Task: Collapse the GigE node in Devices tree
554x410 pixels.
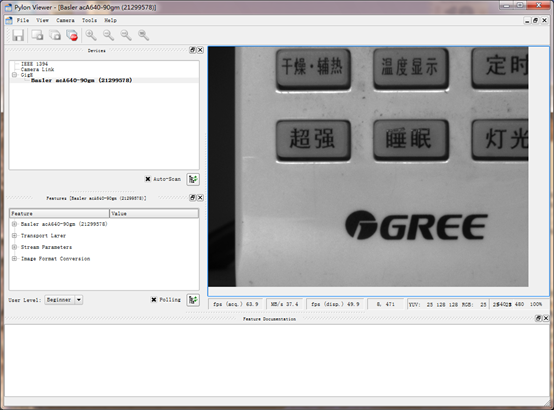Action: click(x=14, y=75)
